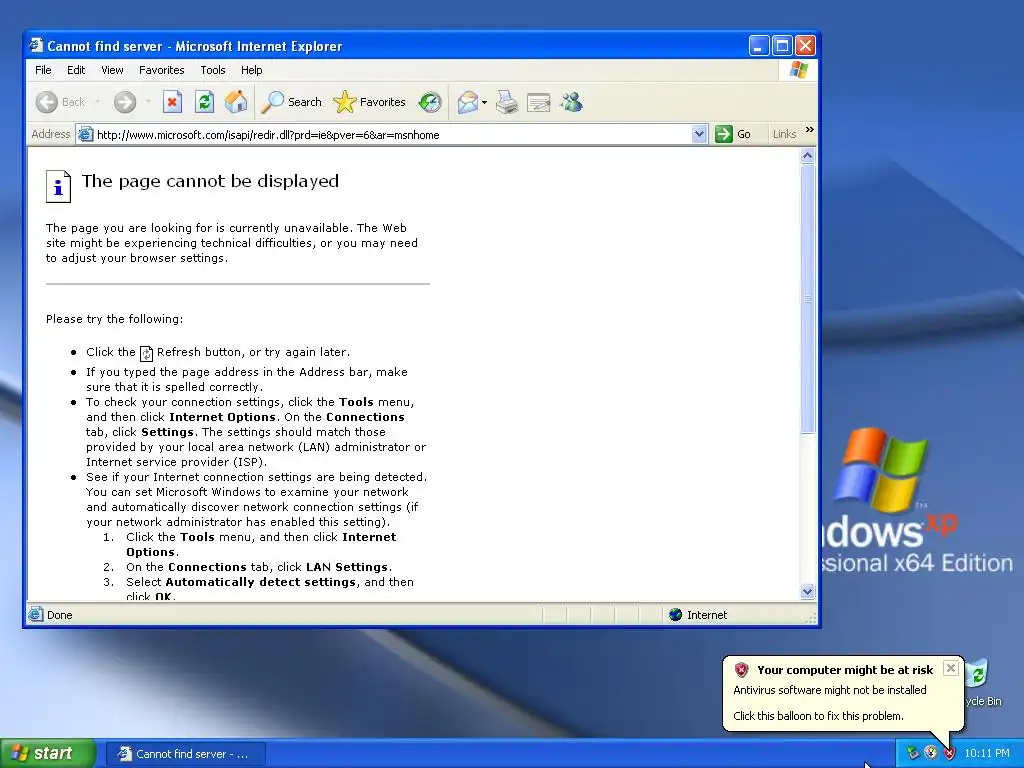Image resolution: width=1024 pixels, height=768 pixels.
Task: Click the scrollbar down arrow
Action: tap(807, 592)
